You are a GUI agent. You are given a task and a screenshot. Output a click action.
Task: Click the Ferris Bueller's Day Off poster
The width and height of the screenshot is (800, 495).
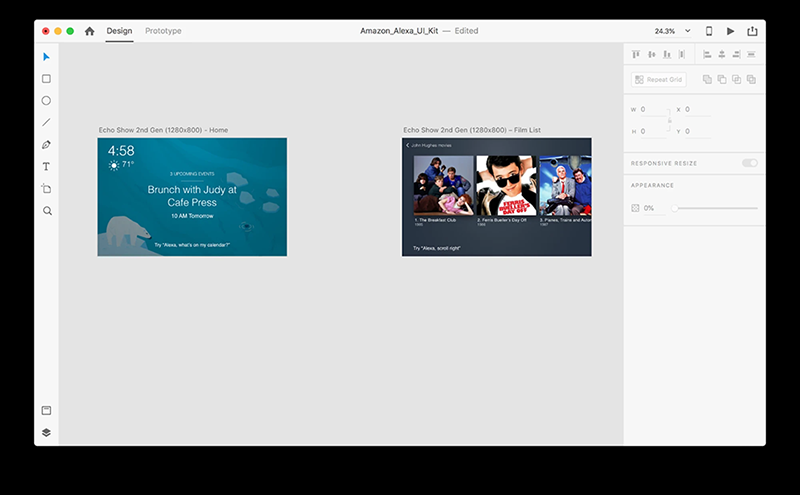pos(506,185)
